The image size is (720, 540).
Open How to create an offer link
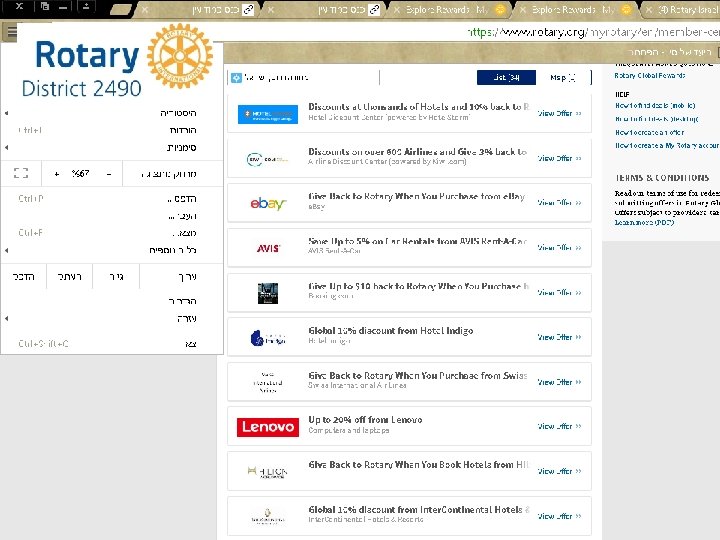tap(649, 132)
